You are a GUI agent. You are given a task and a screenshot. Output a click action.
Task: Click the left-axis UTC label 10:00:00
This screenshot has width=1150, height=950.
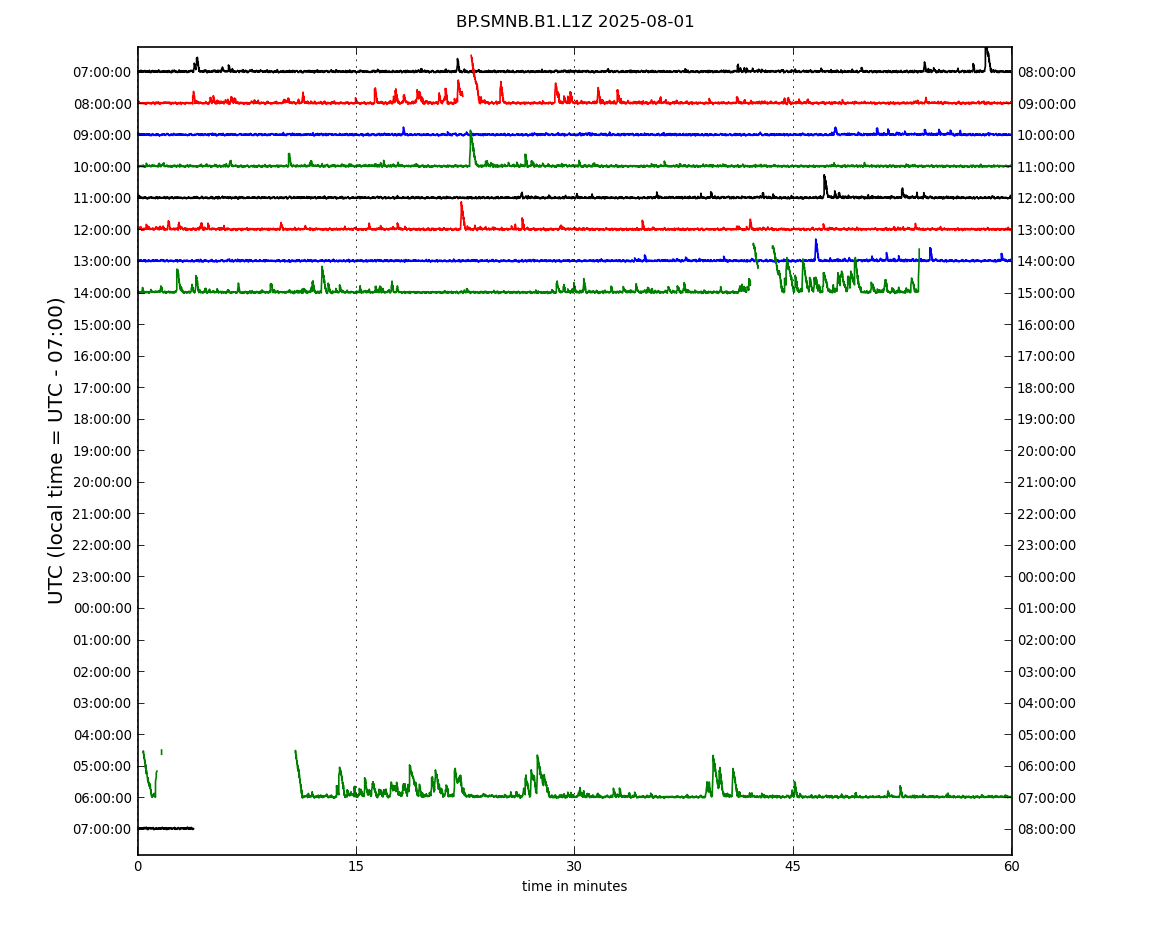click(x=102, y=167)
